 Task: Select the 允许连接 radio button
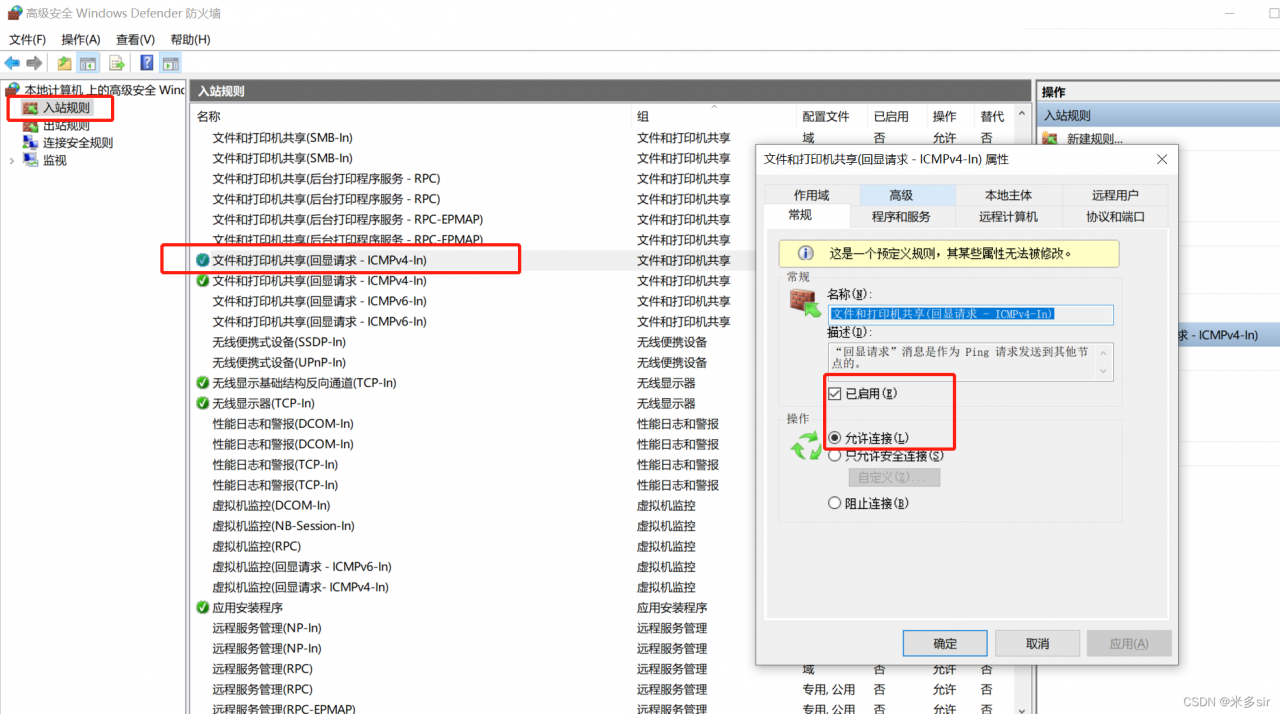click(835, 438)
